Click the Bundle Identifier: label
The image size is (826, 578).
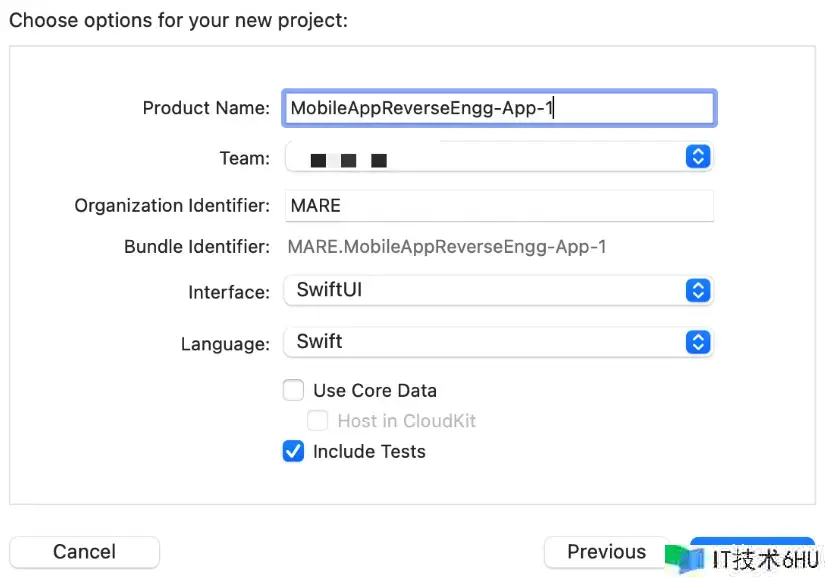(x=197, y=247)
